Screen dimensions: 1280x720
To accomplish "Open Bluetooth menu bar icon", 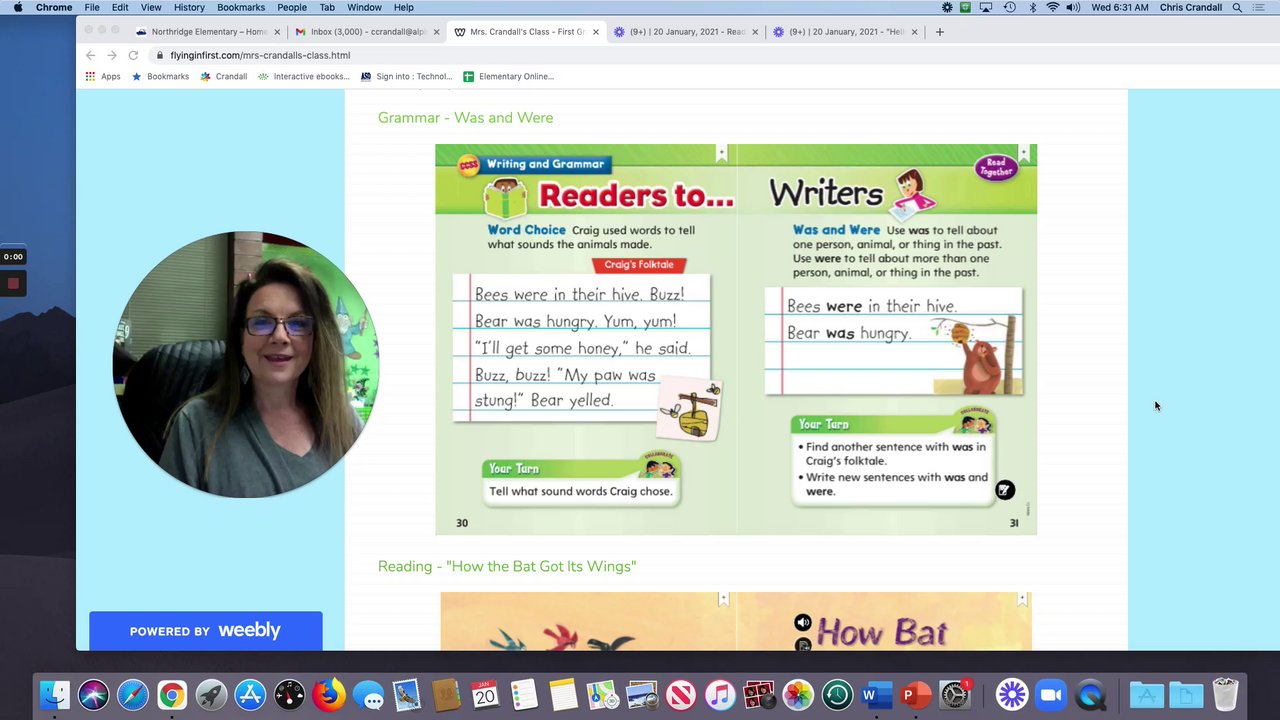I will (1032, 7).
